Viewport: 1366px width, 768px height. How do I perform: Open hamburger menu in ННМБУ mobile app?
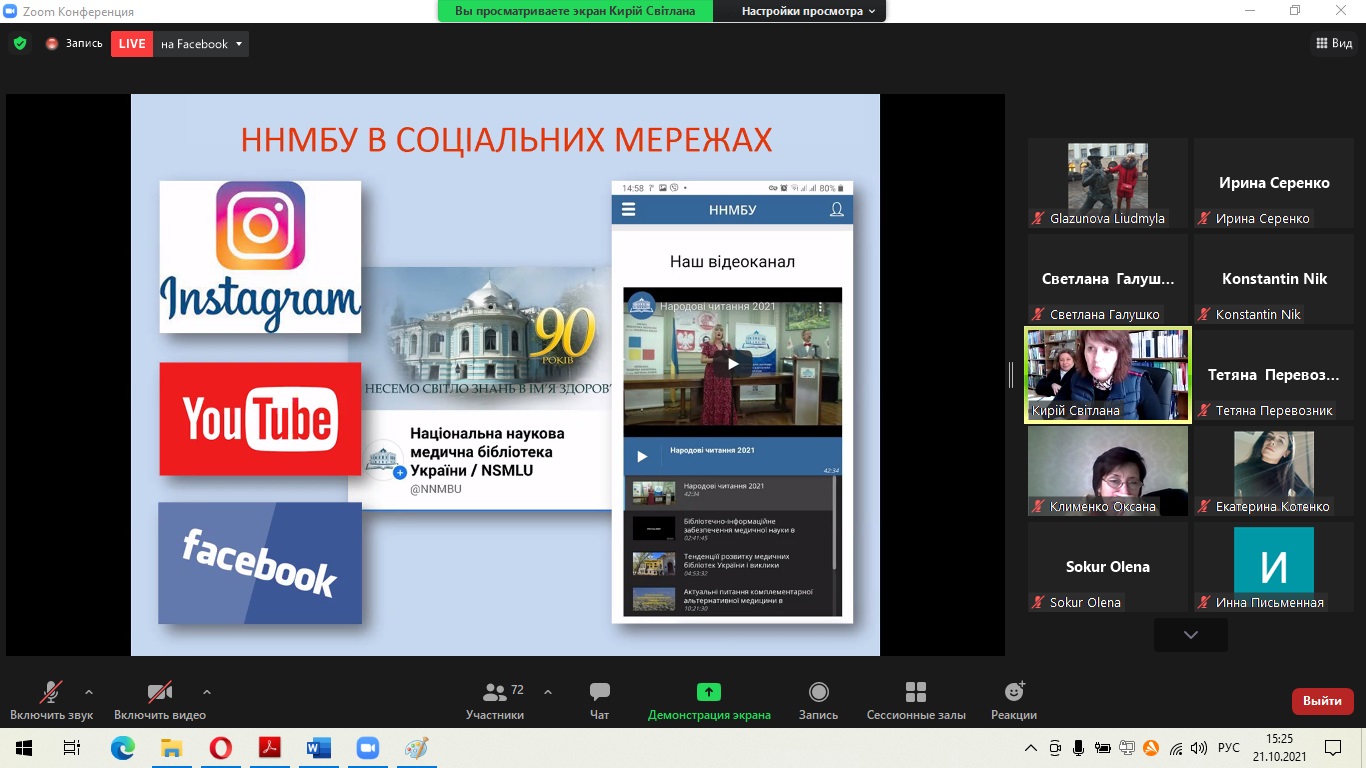click(629, 209)
